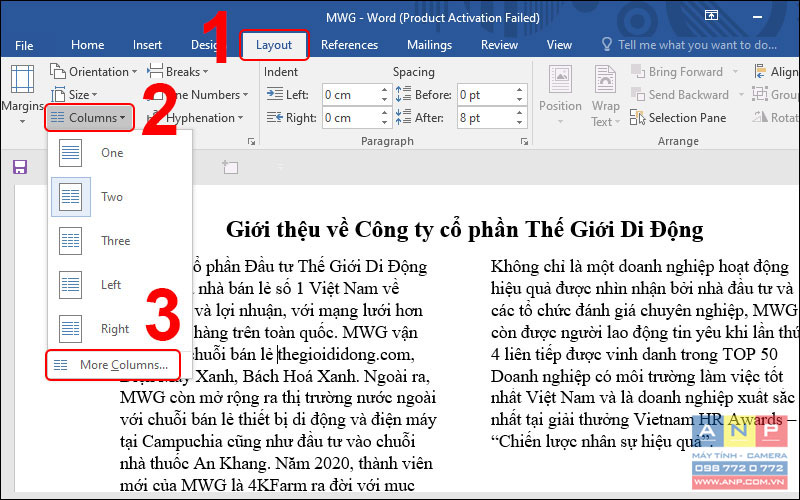
Task: Click the word thegioididong.com in the text
Action: tap(345, 355)
